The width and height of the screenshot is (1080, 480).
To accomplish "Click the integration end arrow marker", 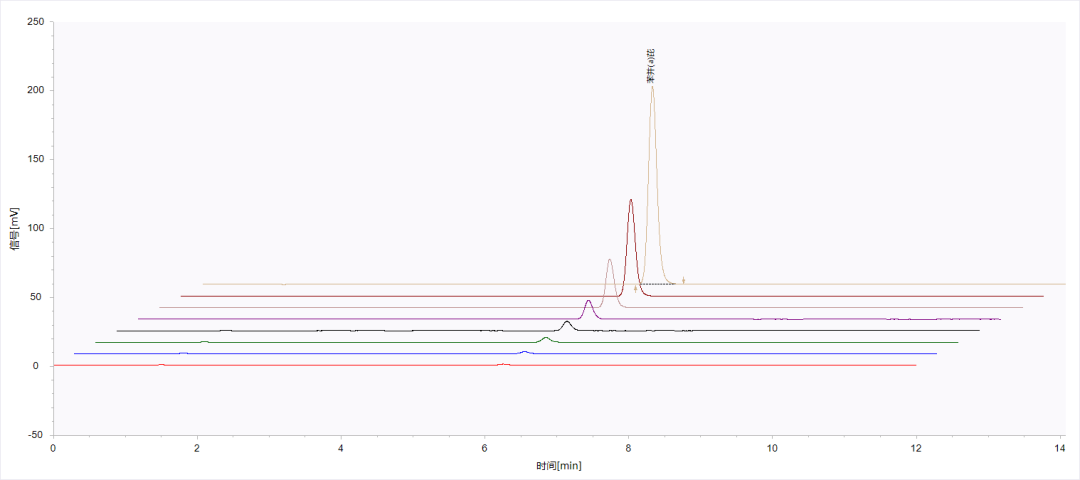I will 683,280.
